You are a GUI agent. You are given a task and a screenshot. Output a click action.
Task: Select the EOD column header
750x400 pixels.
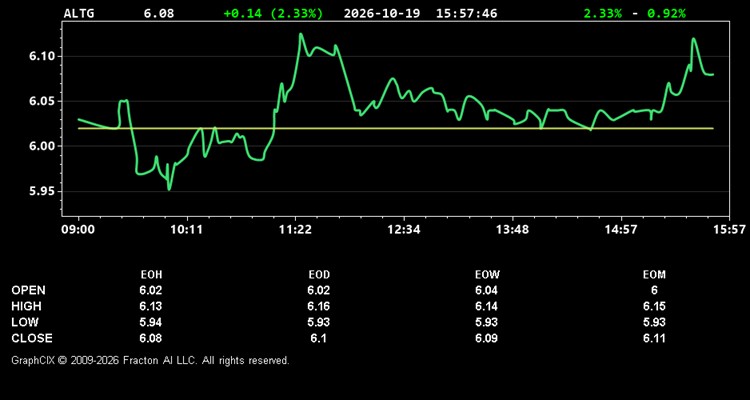[x=319, y=275]
